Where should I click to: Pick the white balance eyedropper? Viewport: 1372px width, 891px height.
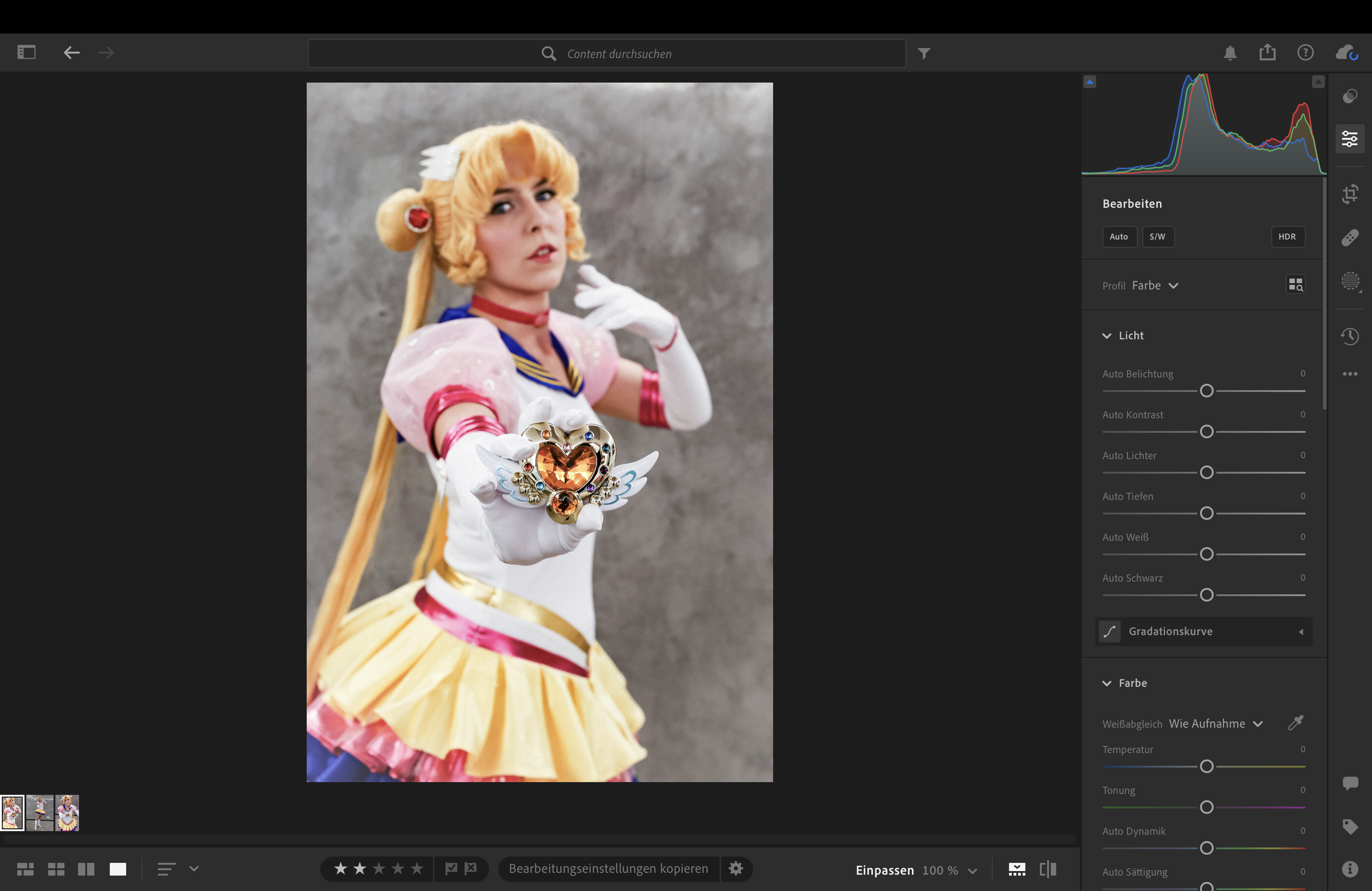coord(1296,723)
